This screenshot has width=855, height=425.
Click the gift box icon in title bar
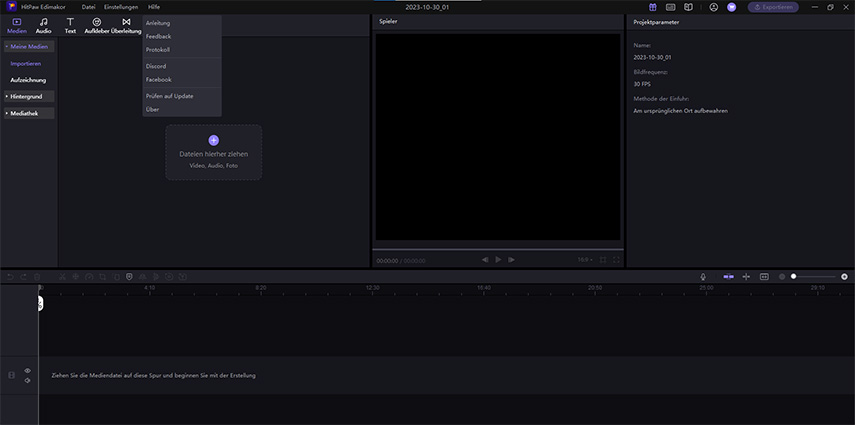(x=653, y=7)
